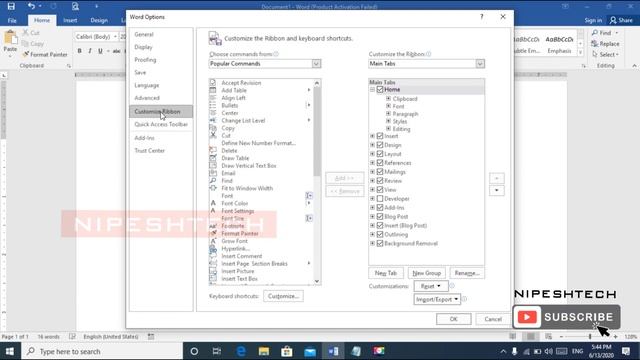Open Word Options help question mark
640x360 pixels.
pos(482,17)
